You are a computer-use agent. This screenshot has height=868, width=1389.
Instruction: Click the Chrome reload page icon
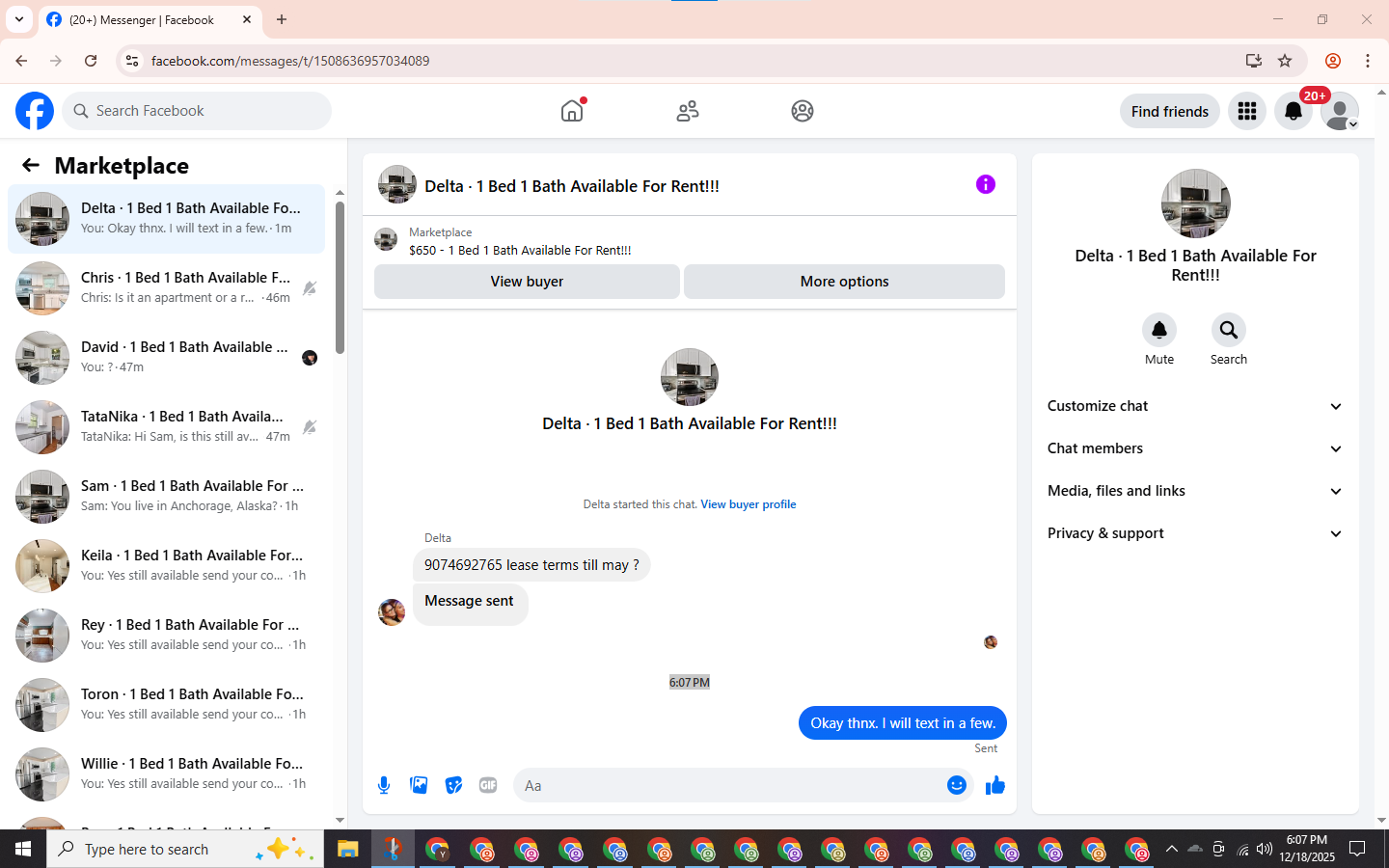[x=91, y=61]
